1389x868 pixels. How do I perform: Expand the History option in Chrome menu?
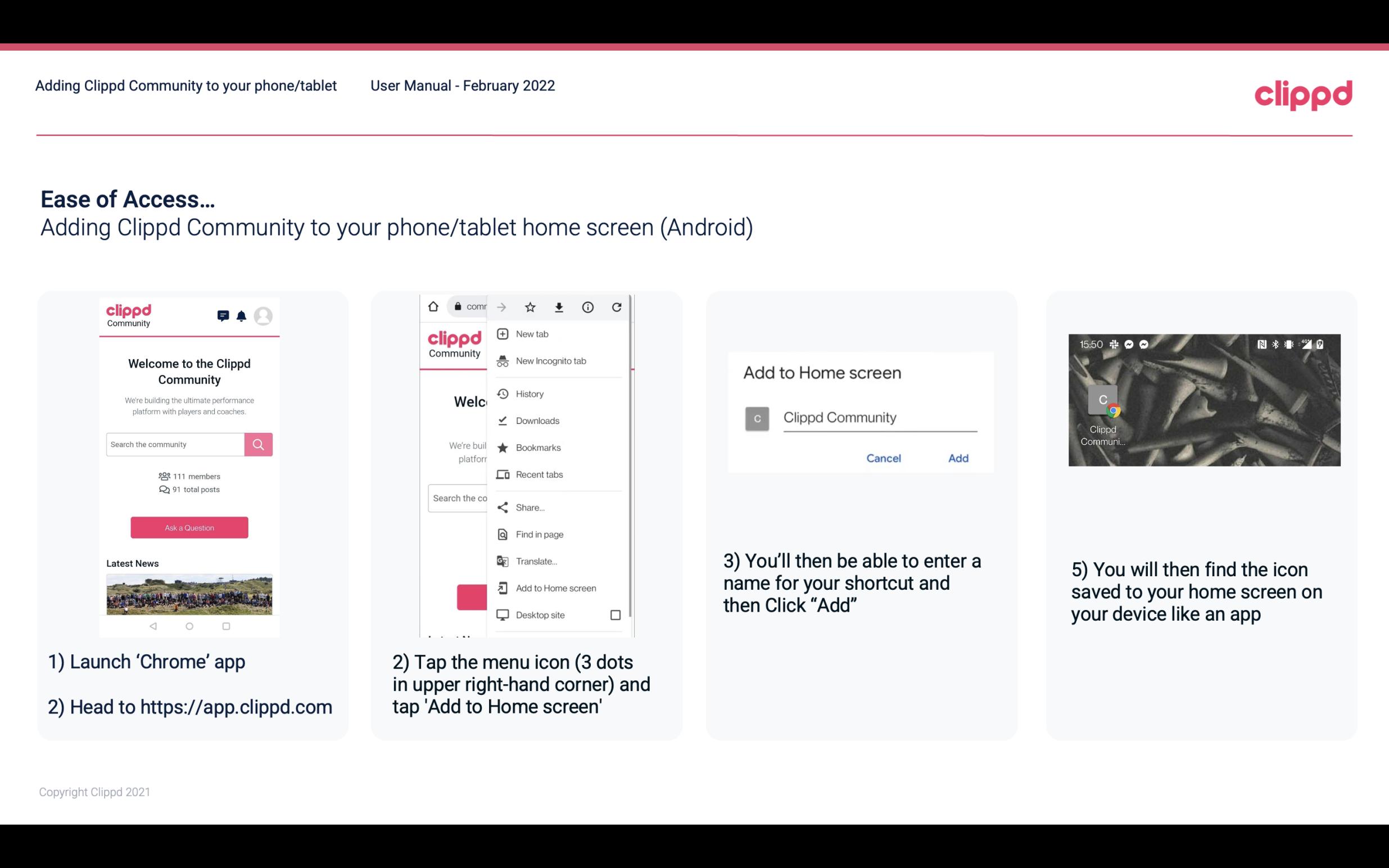point(529,392)
